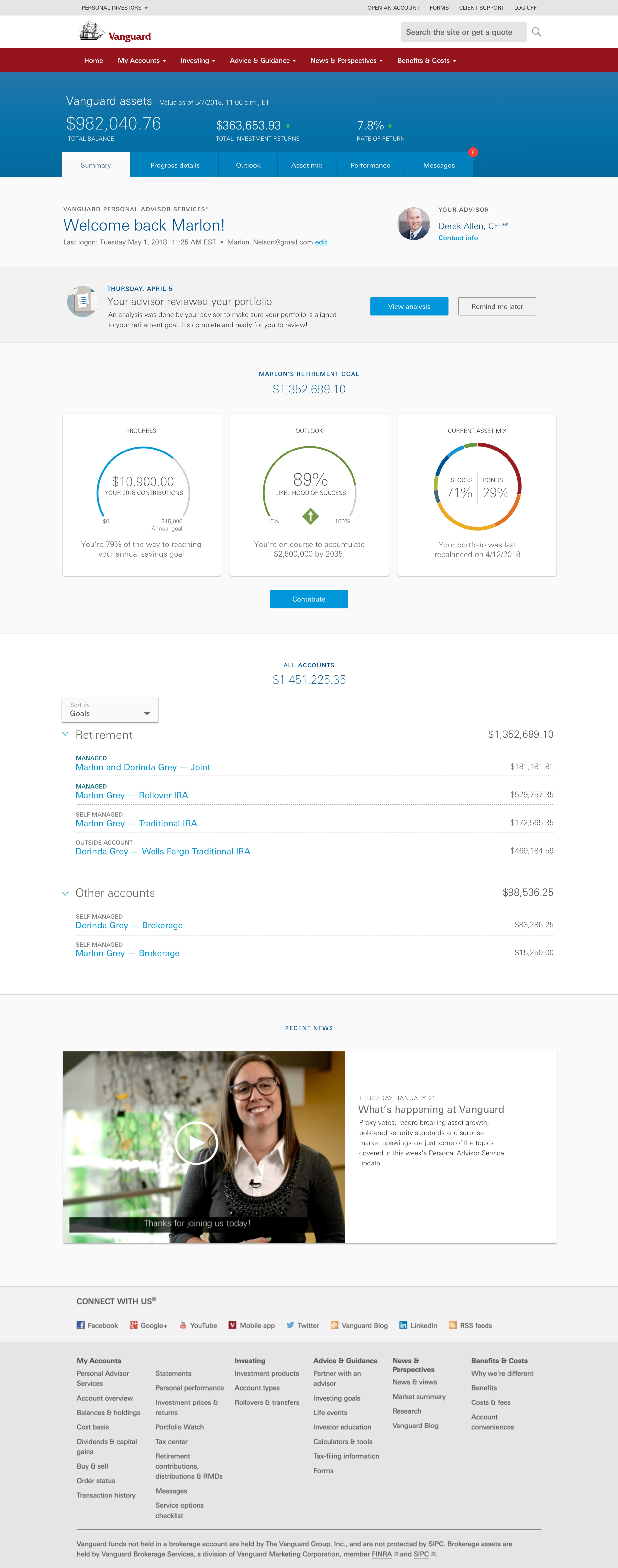Open the News & Perspectives menu
This screenshot has height=1568, width=618.
tap(347, 60)
